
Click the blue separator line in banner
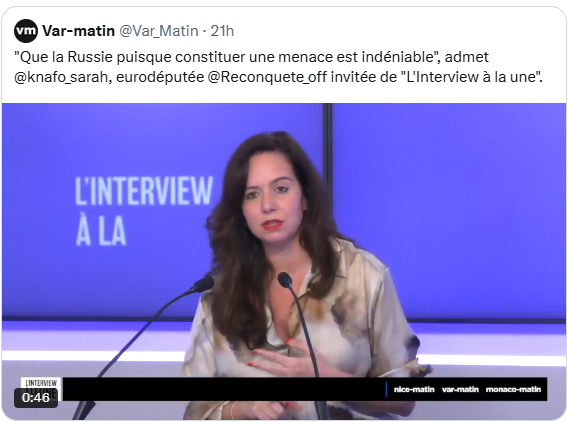[x=386, y=389]
